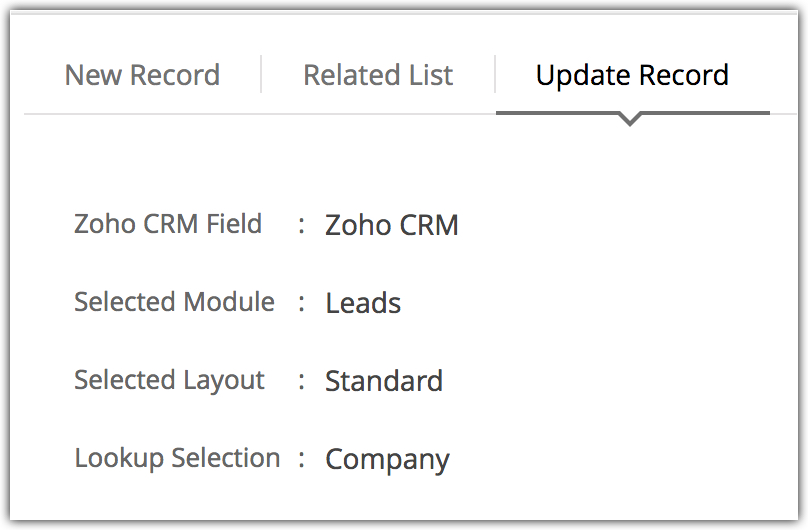Click the colon after Zoho CRM Field

[301, 225]
